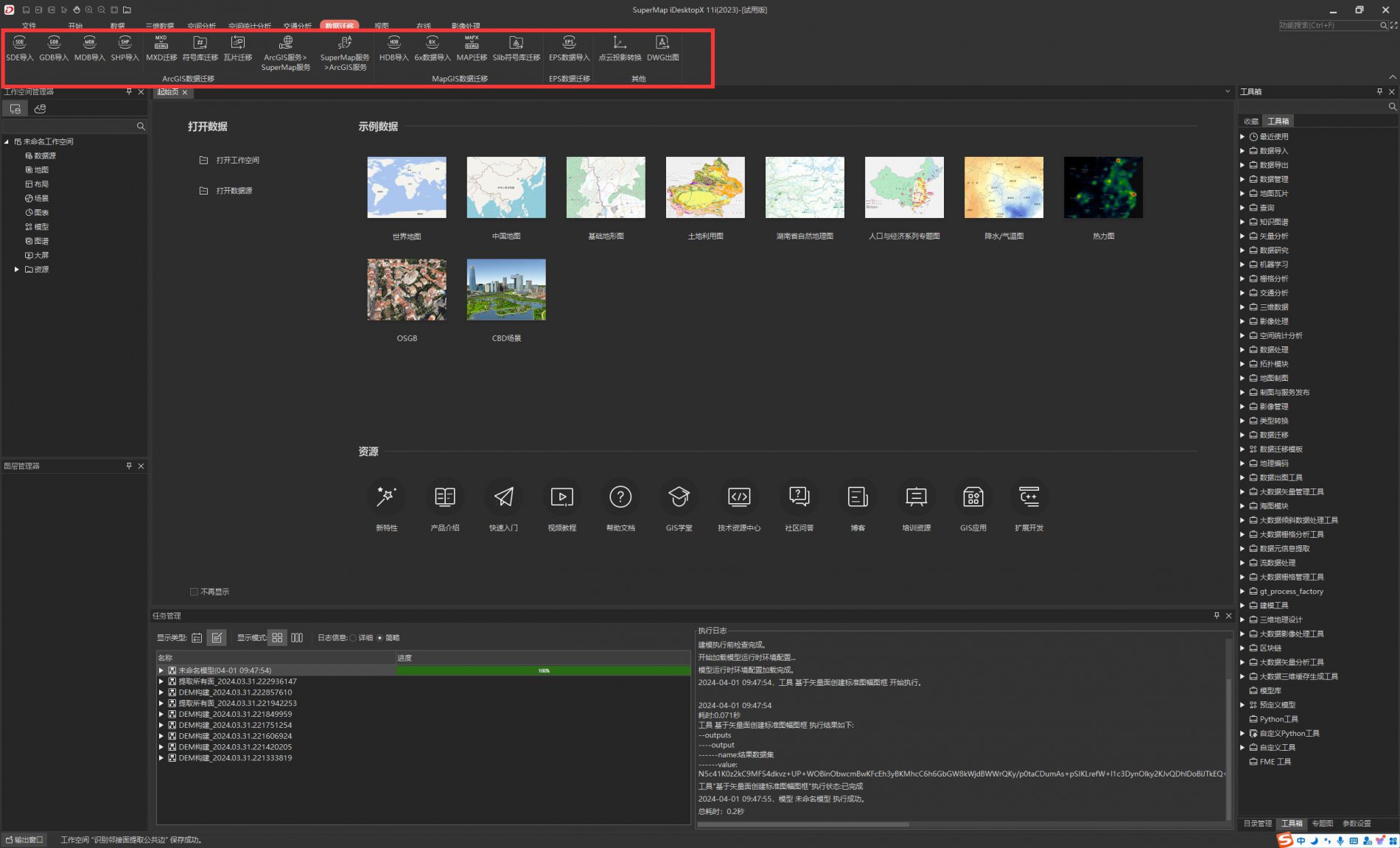Switch to the 空间分析 ribbon tab
The height and width of the screenshot is (848, 1400).
[x=201, y=26]
